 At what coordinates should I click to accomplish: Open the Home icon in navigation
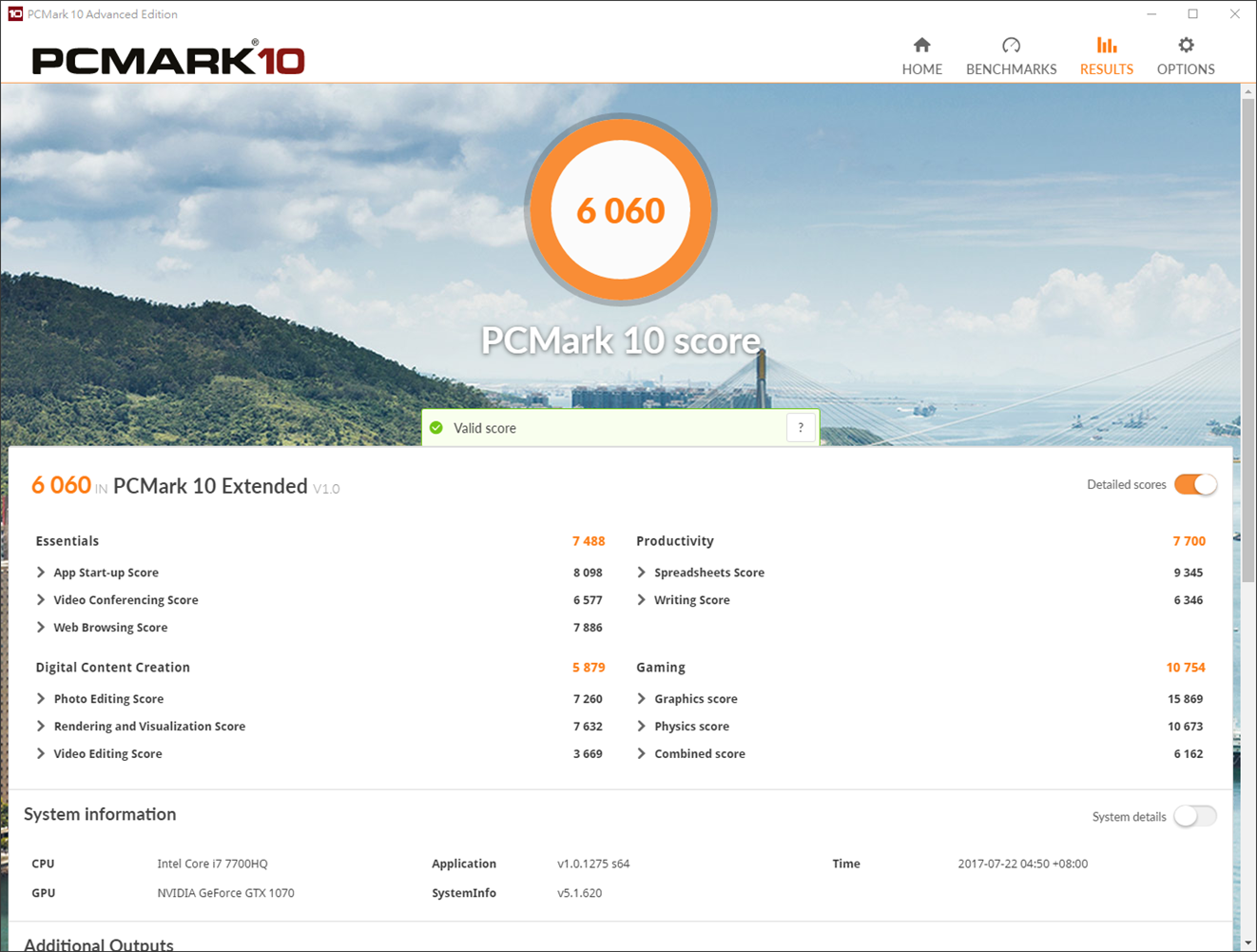[921, 45]
